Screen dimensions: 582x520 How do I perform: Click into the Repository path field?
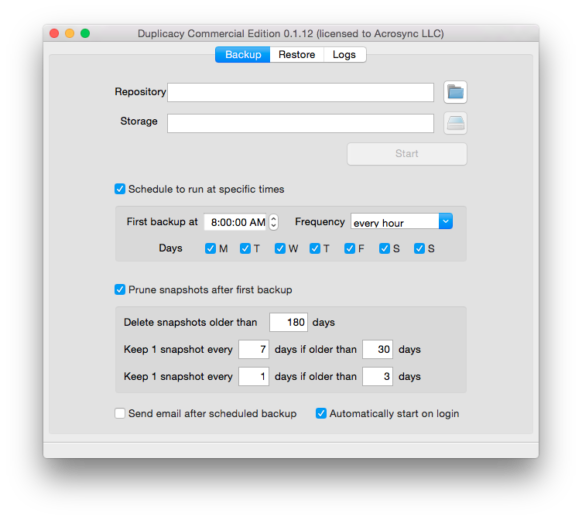(x=300, y=92)
